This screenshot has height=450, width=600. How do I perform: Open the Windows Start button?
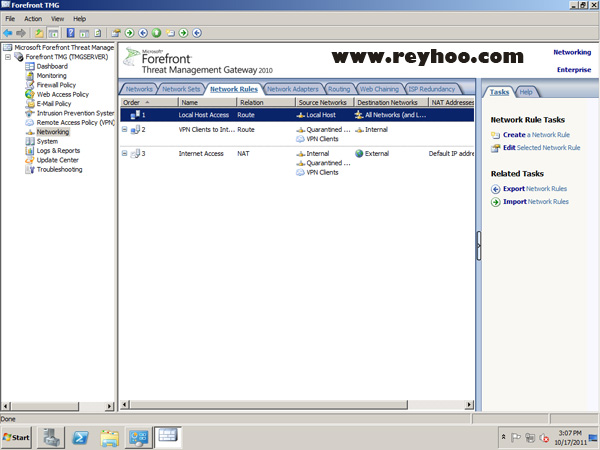(x=16, y=437)
